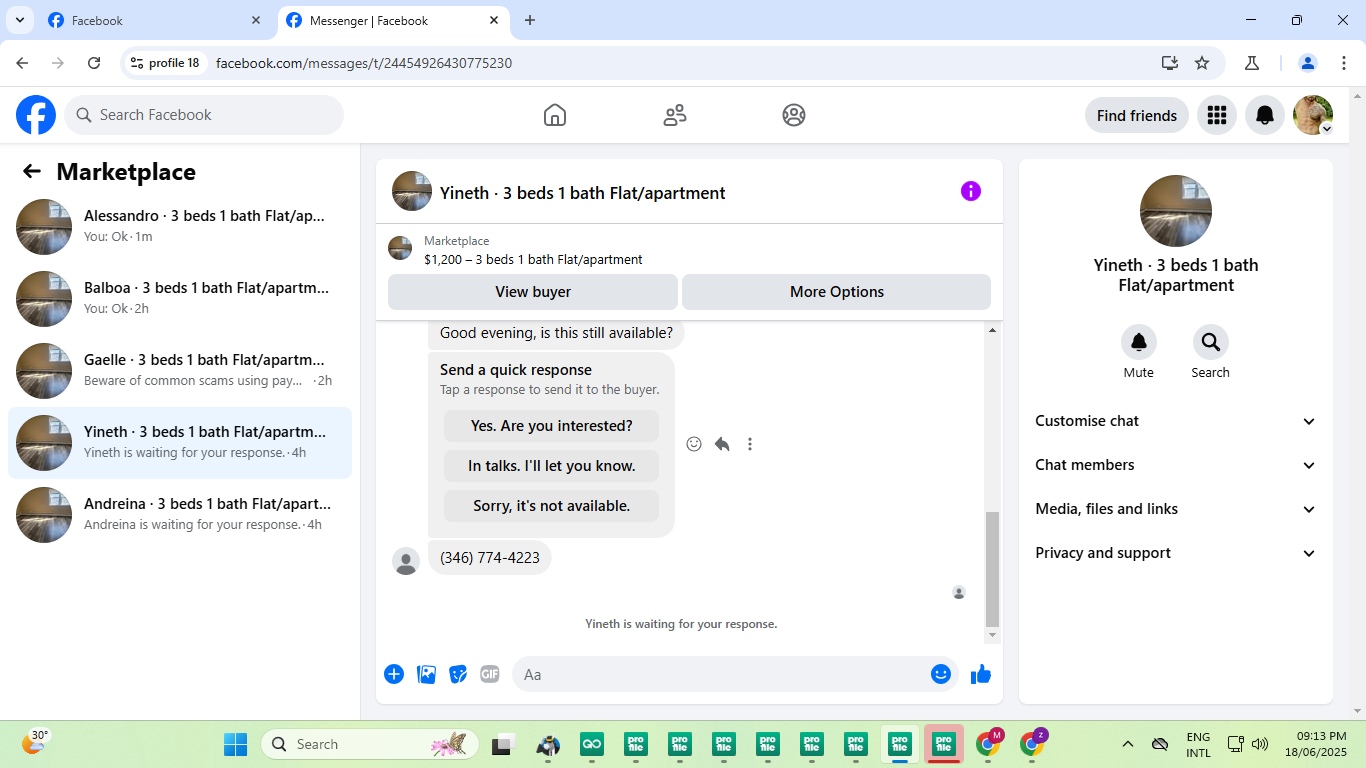Click the View buyer button
Viewport: 1366px width, 768px height.
533,292
